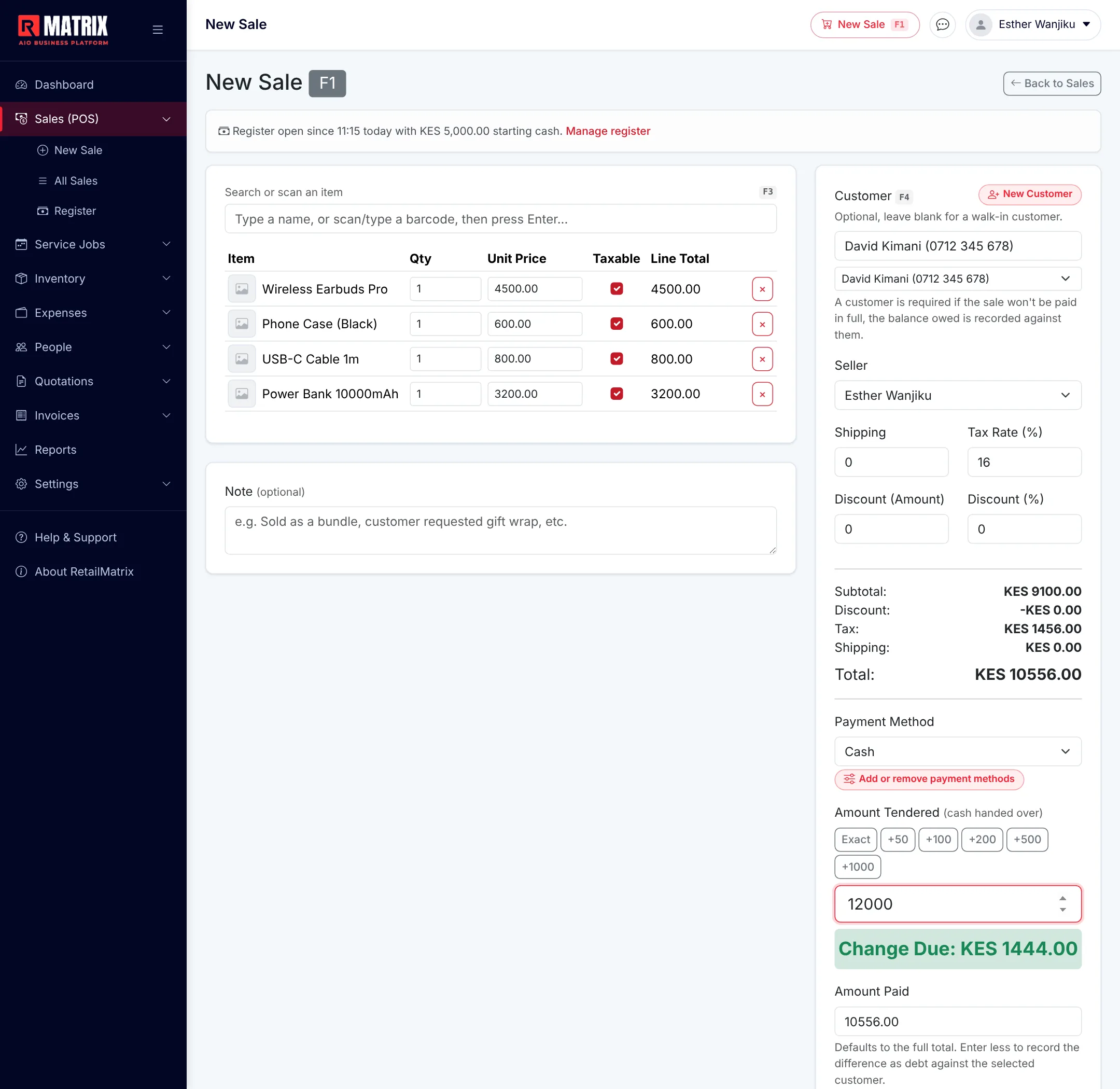Screen dimensions: 1120x1089
Task: Uncheck taxable for Phone Case (Black)
Action: pos(617,324)
